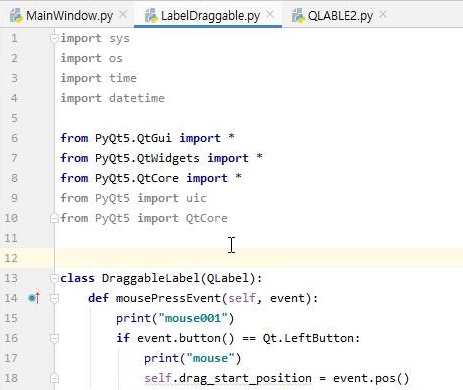Click 'QtCore' at the end of line 10
463x390 pixels.
pos(207,218)
